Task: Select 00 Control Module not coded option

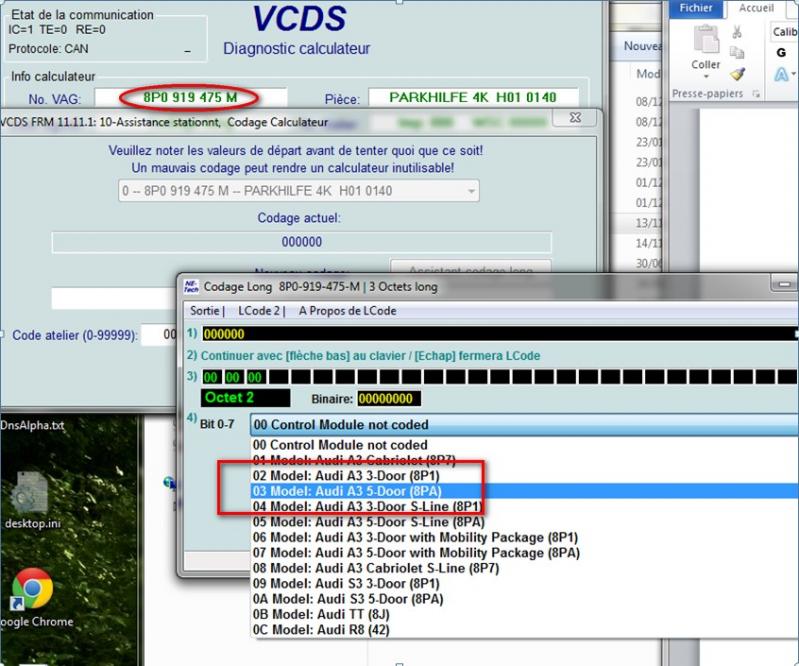Action: [525, 445]
